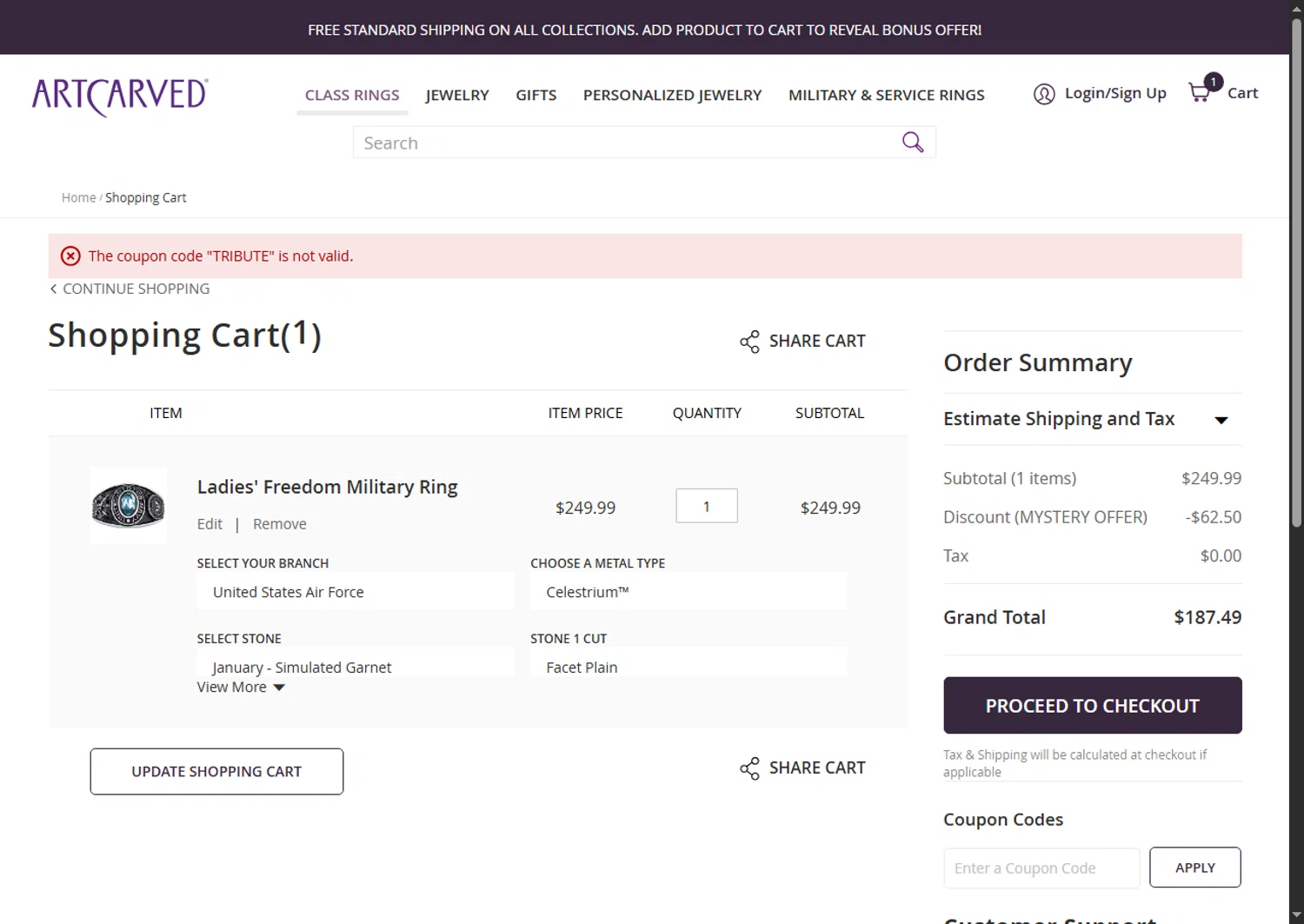Click the Shopping Cart breadcrumb text
This screenshot has width=1304, height=924.
coord(146,198)
